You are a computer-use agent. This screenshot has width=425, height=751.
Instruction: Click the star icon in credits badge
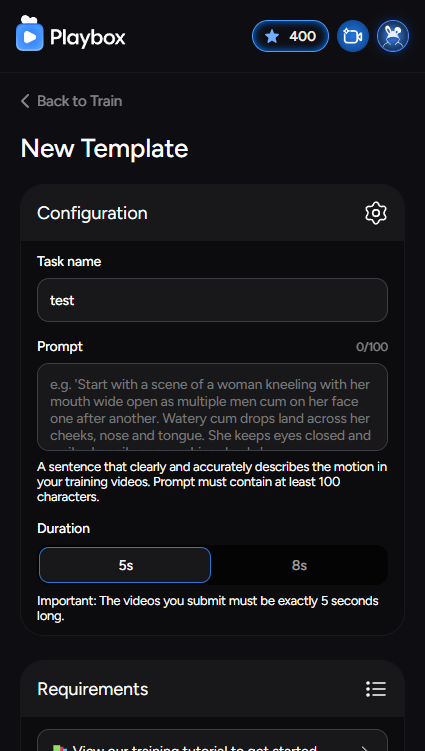pos(272,36)
